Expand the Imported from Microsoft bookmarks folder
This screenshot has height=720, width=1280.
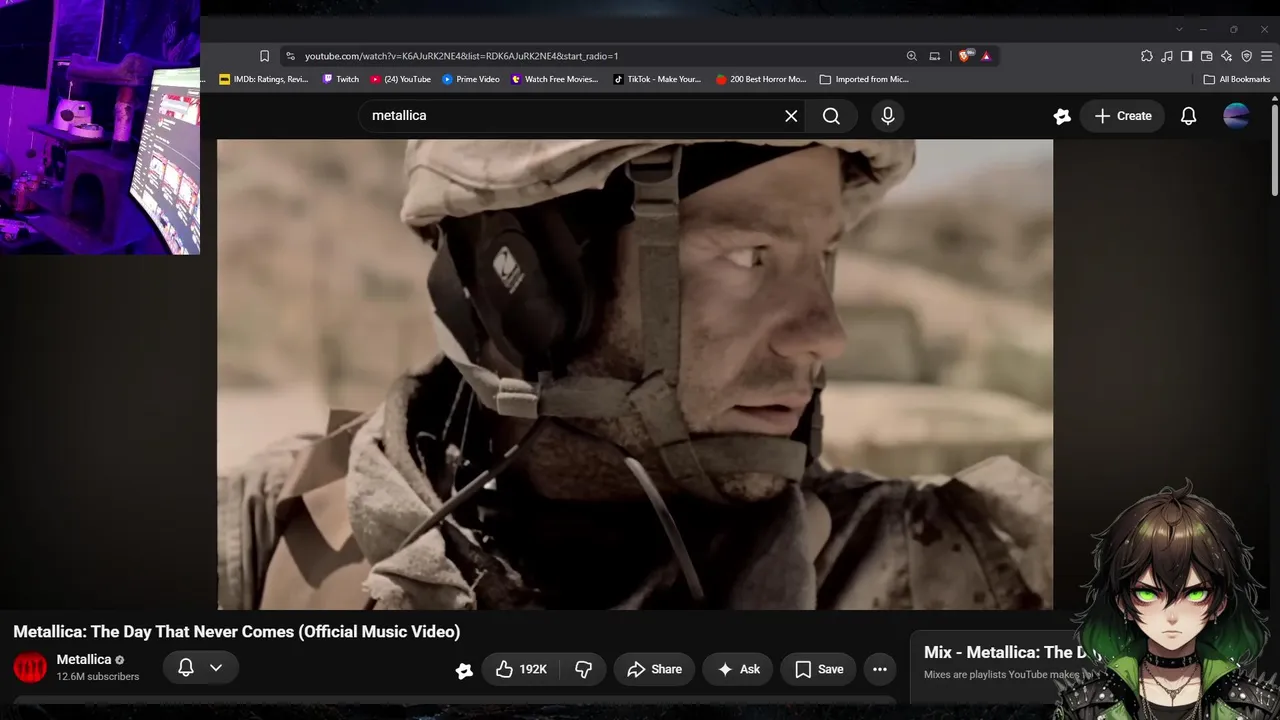pyautogui.click(x=864, y=79)
